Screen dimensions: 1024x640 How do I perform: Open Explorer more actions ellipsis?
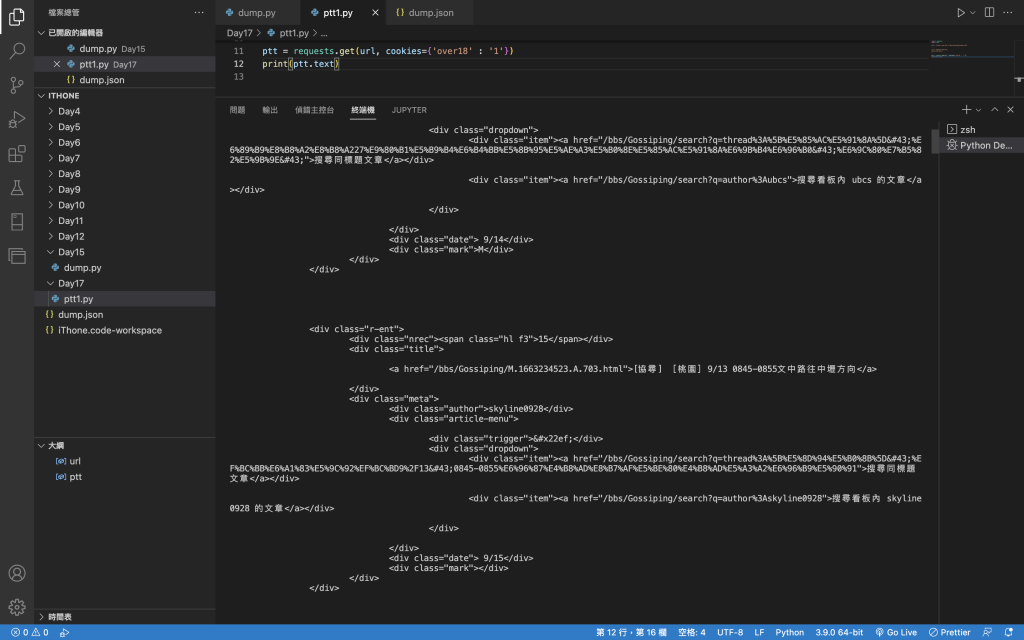[199, 12]
